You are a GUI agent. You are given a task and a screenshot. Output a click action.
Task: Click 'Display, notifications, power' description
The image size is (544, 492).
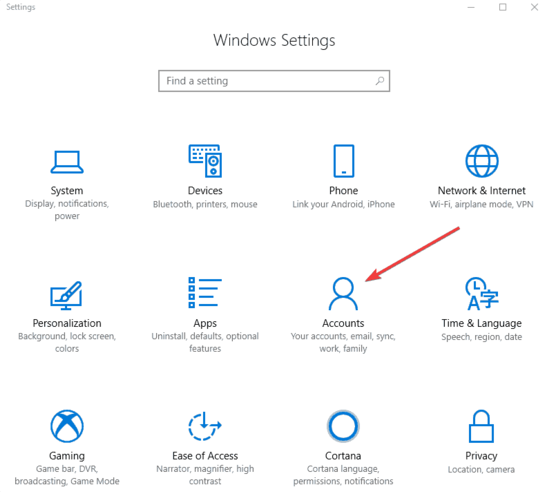click(x=67, y=210)
